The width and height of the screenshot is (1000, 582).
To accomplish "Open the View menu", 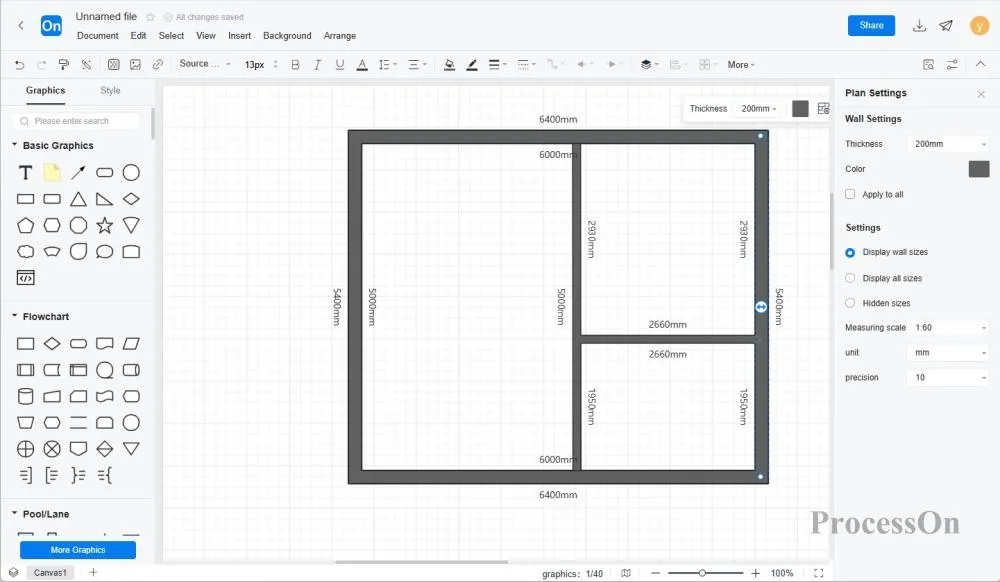I will coord(205,36).
